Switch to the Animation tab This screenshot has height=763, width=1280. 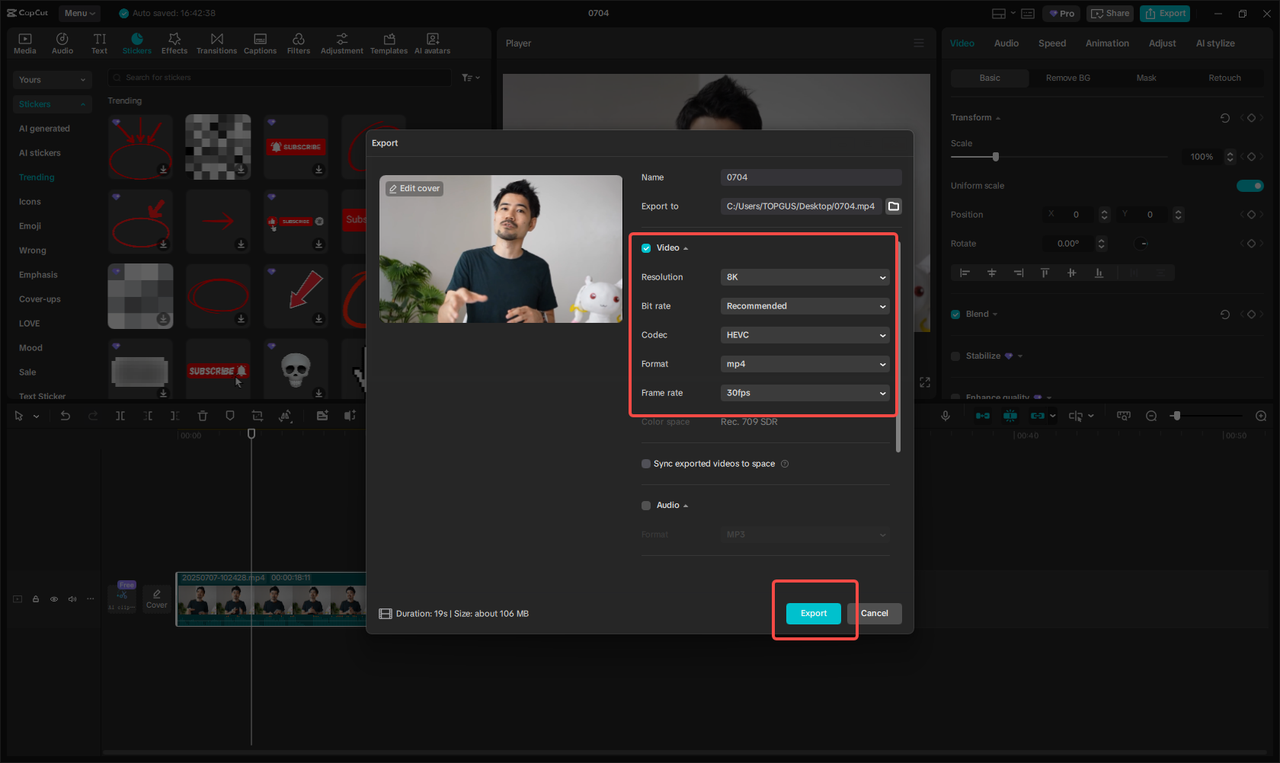pos(1106,43)
